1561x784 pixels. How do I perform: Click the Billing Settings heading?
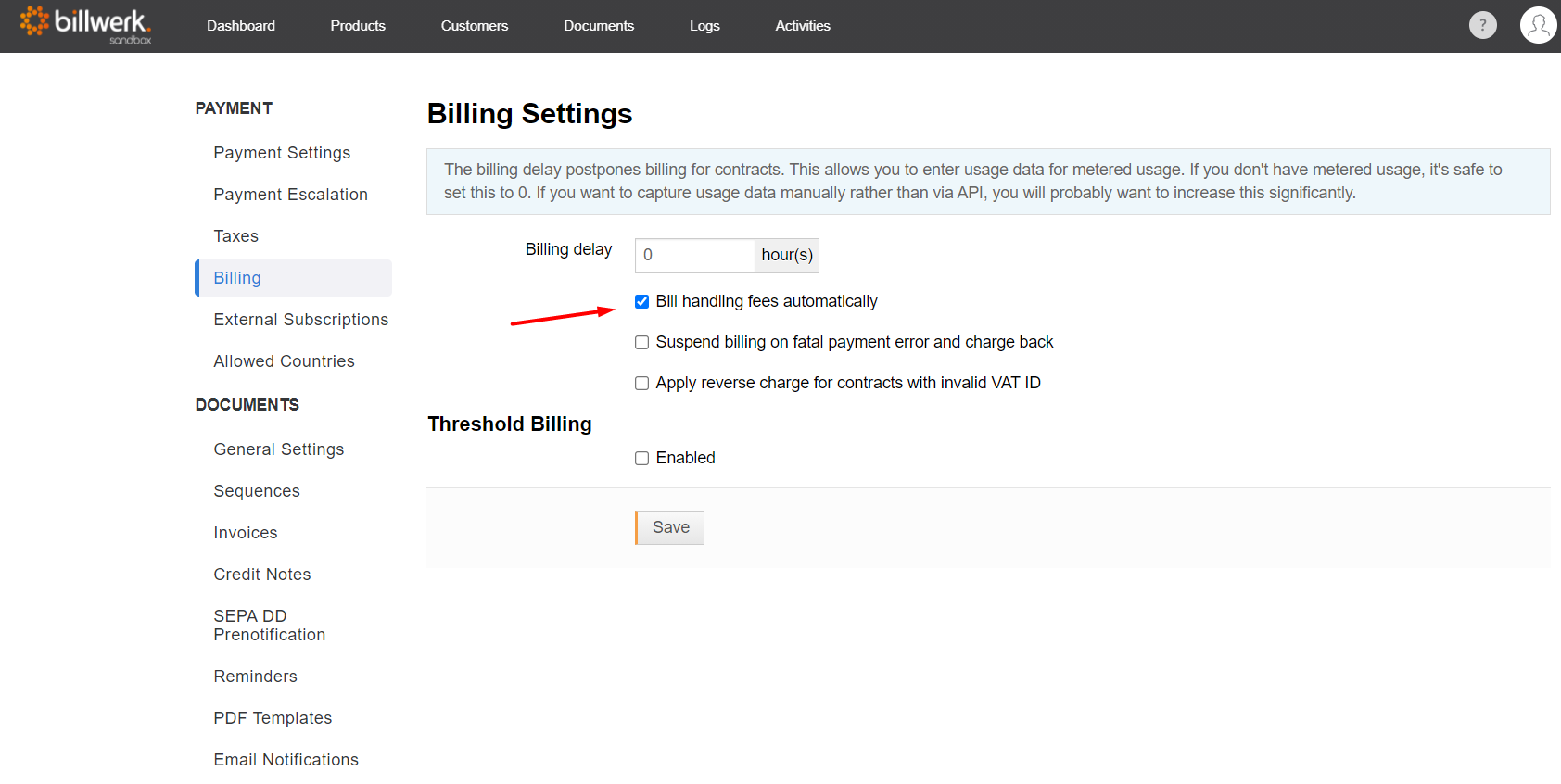pyautogui.click(x=529, y=114)
